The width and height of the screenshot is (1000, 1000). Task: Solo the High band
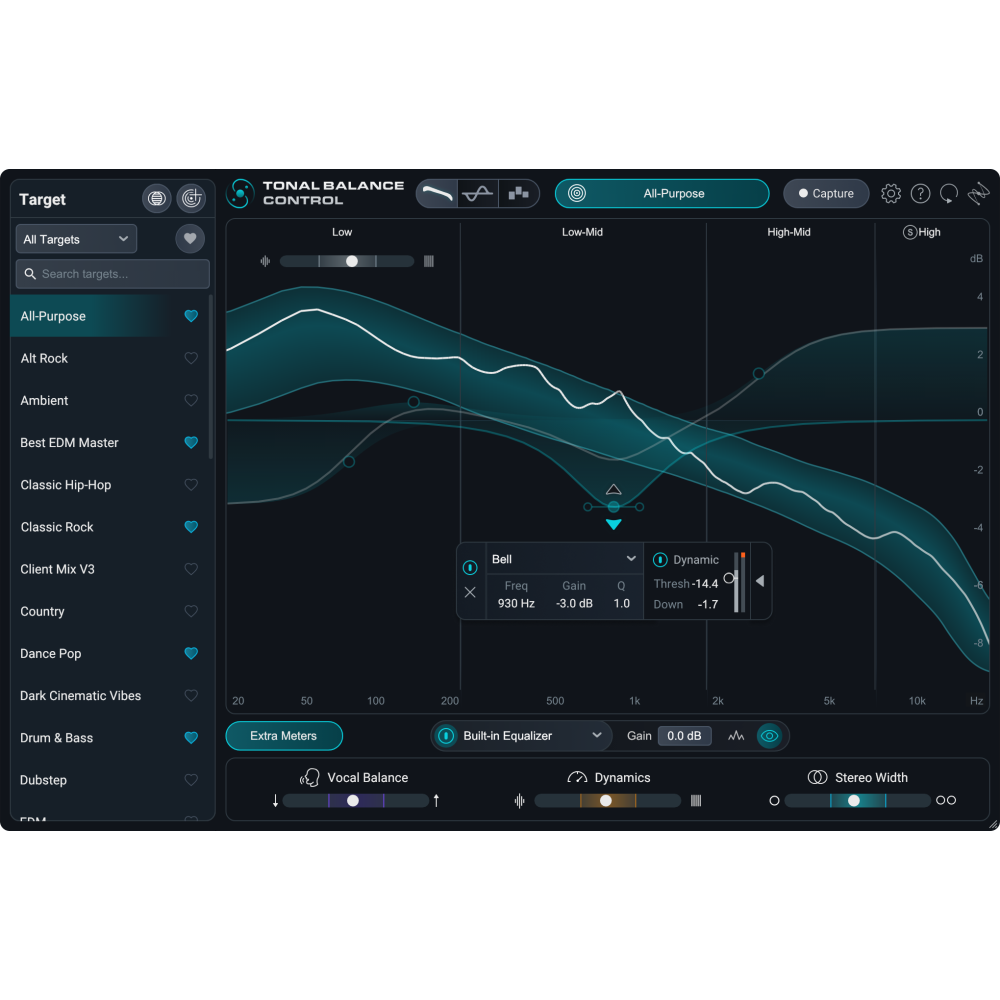click(910, 232)
